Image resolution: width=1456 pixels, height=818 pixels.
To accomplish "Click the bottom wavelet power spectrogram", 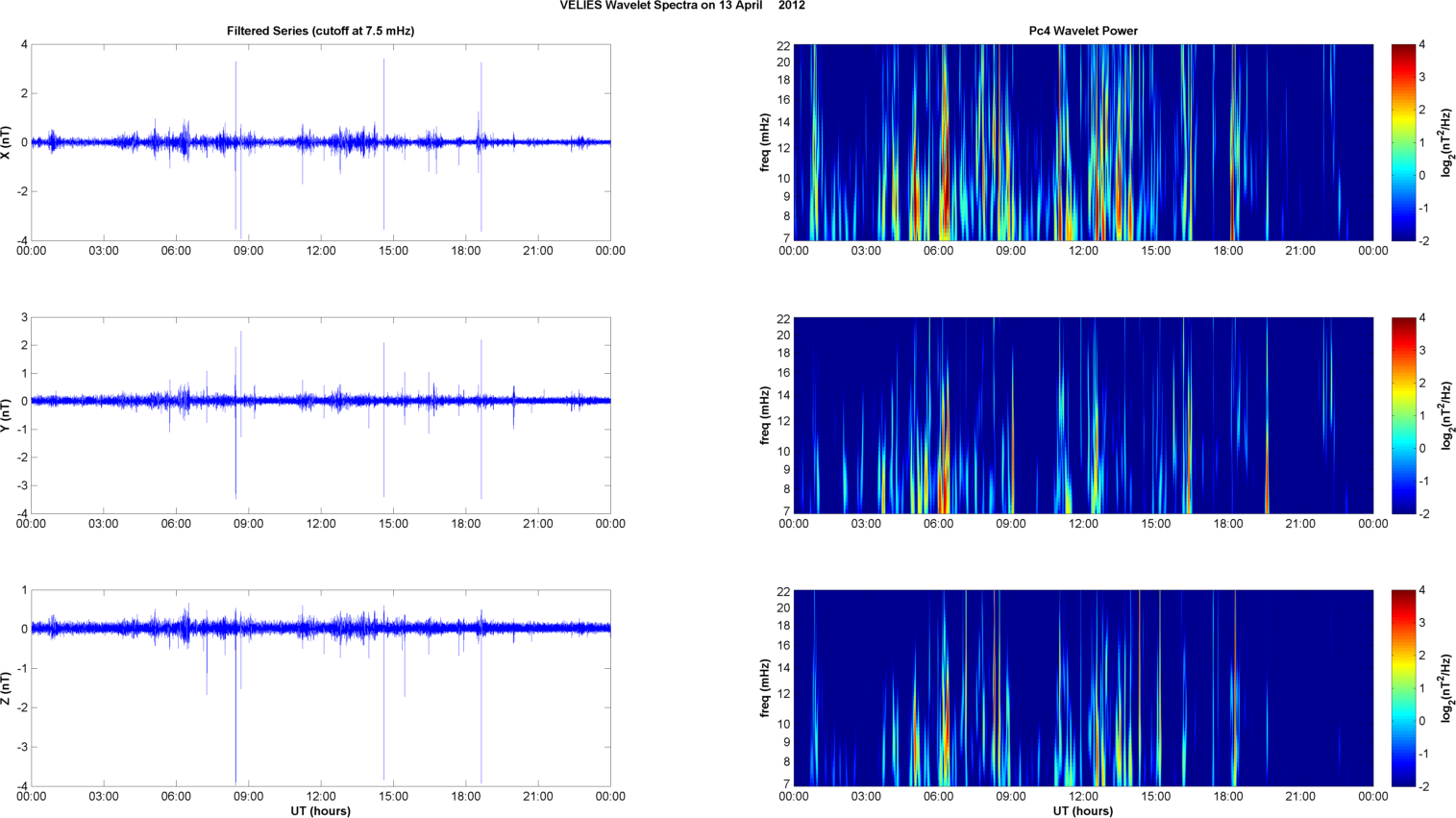I will [x=1083, y=688].
